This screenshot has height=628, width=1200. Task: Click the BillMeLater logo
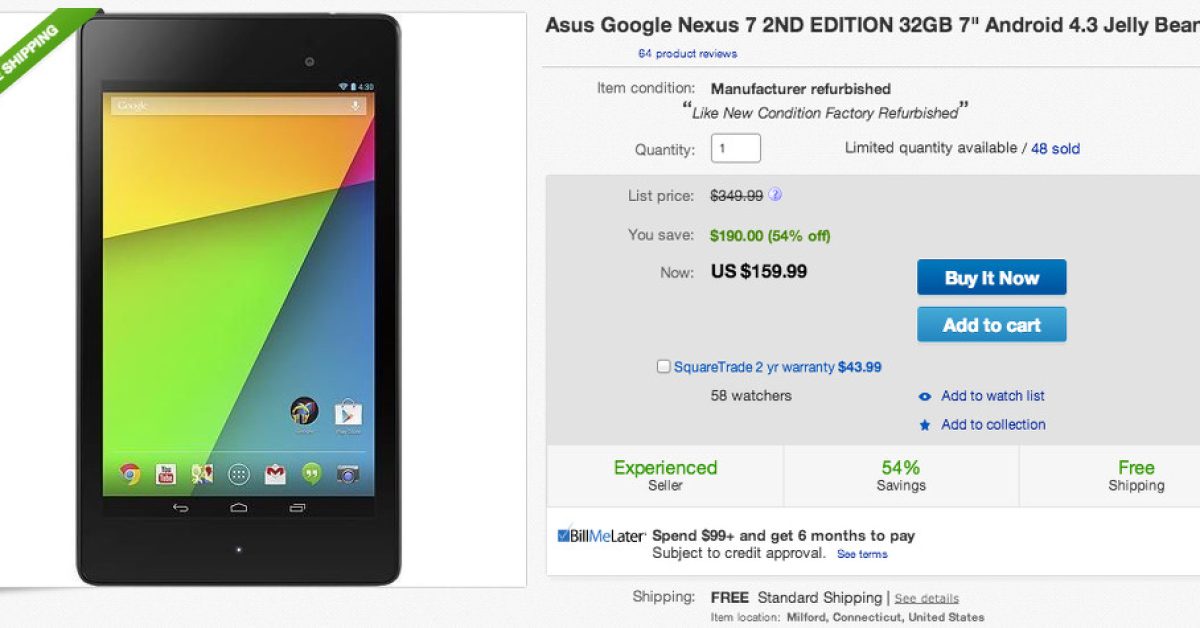601,536
